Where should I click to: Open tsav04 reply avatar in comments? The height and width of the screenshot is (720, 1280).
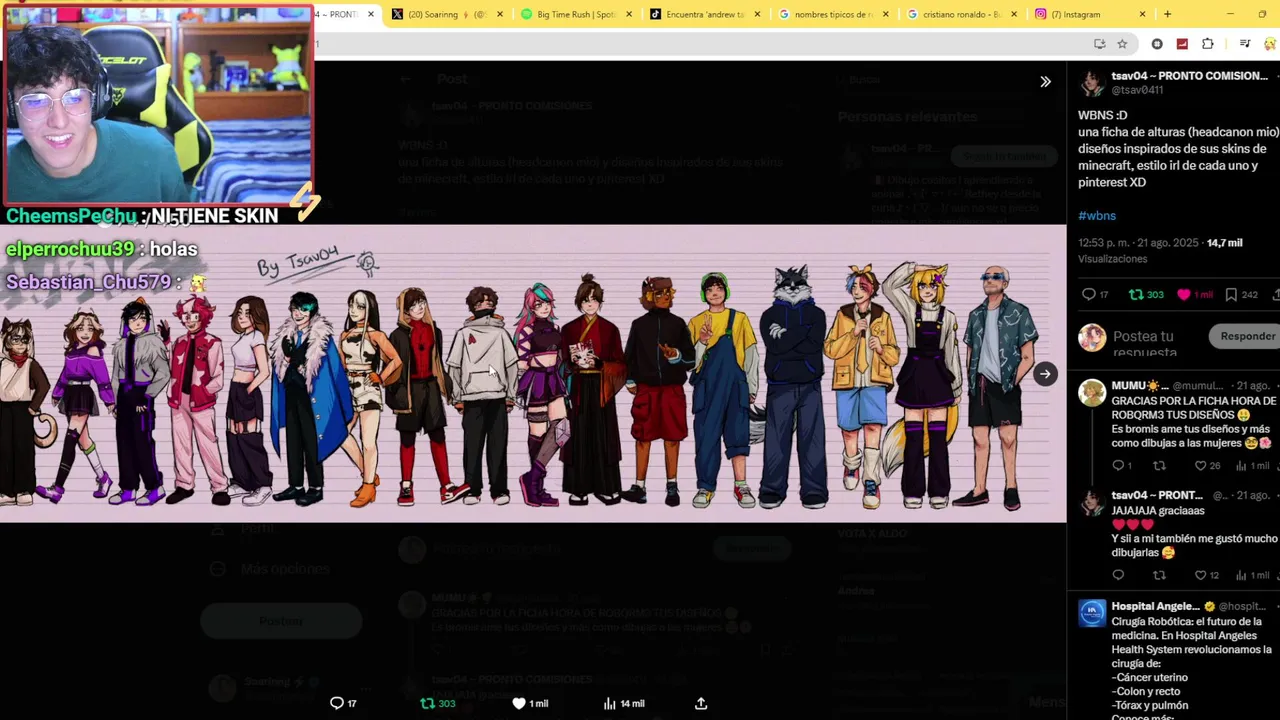(1092, 501)
